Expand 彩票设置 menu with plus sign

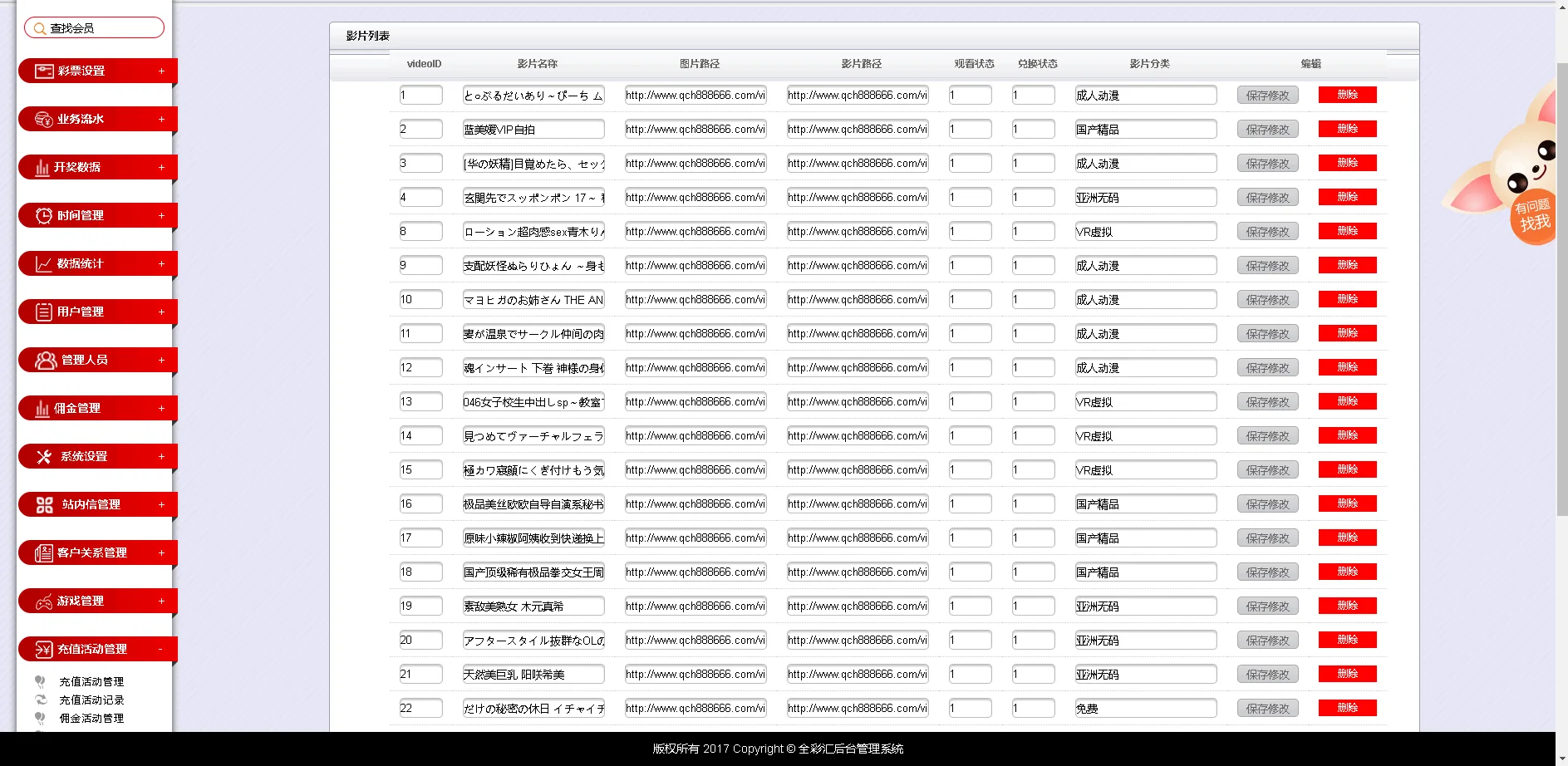coord(161,71)
